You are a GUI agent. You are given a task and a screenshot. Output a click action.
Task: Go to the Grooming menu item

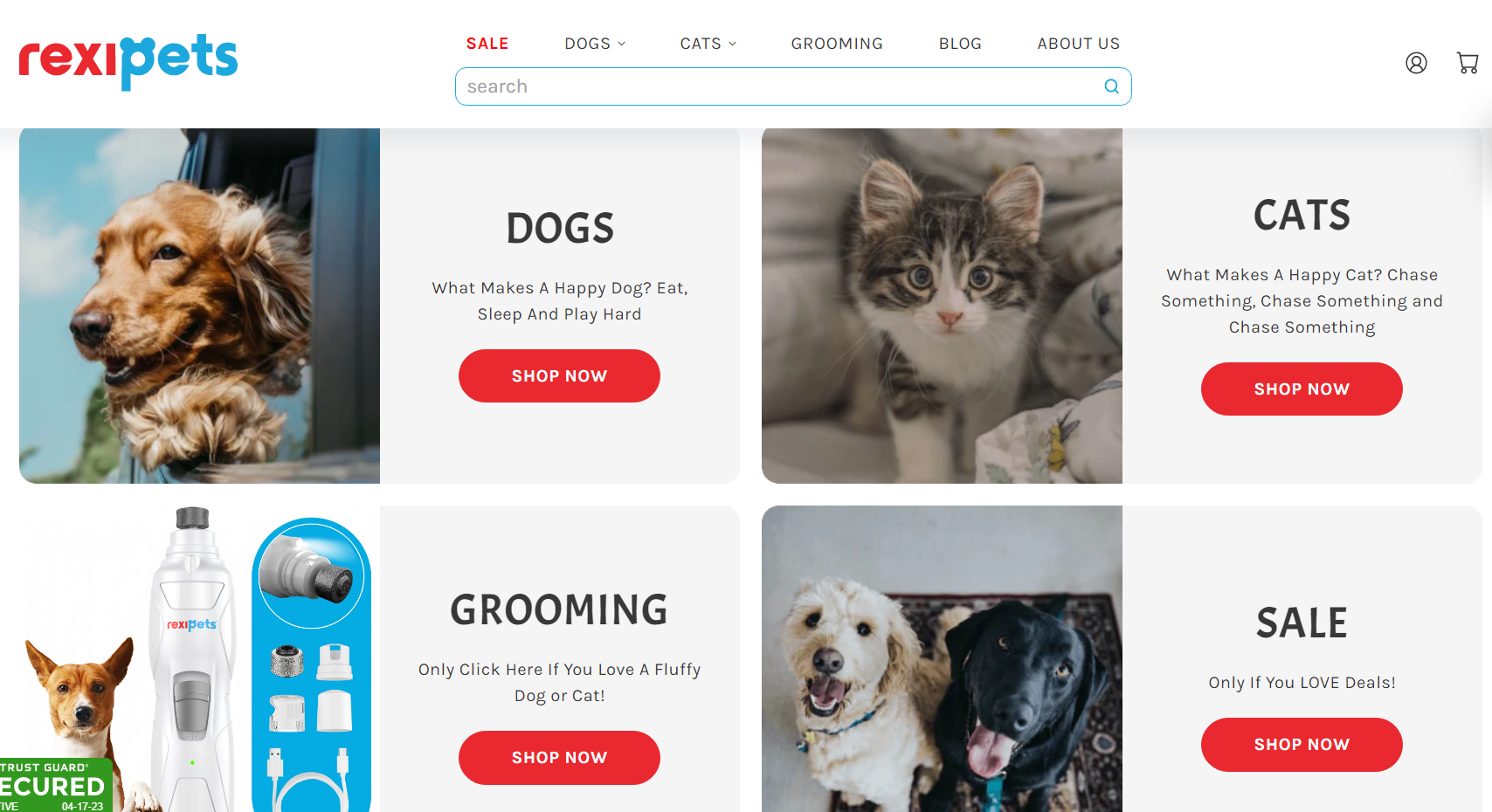[x=837, y=44]
